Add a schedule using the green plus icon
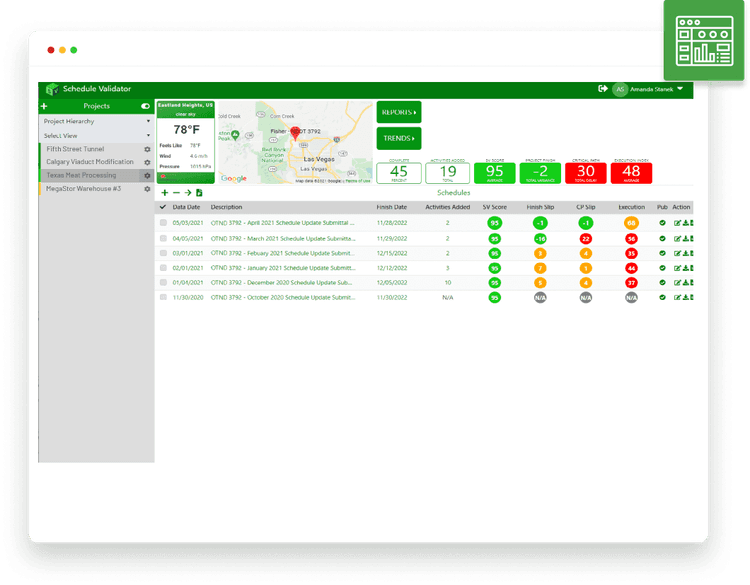750x585 pixels. point(165,193)
